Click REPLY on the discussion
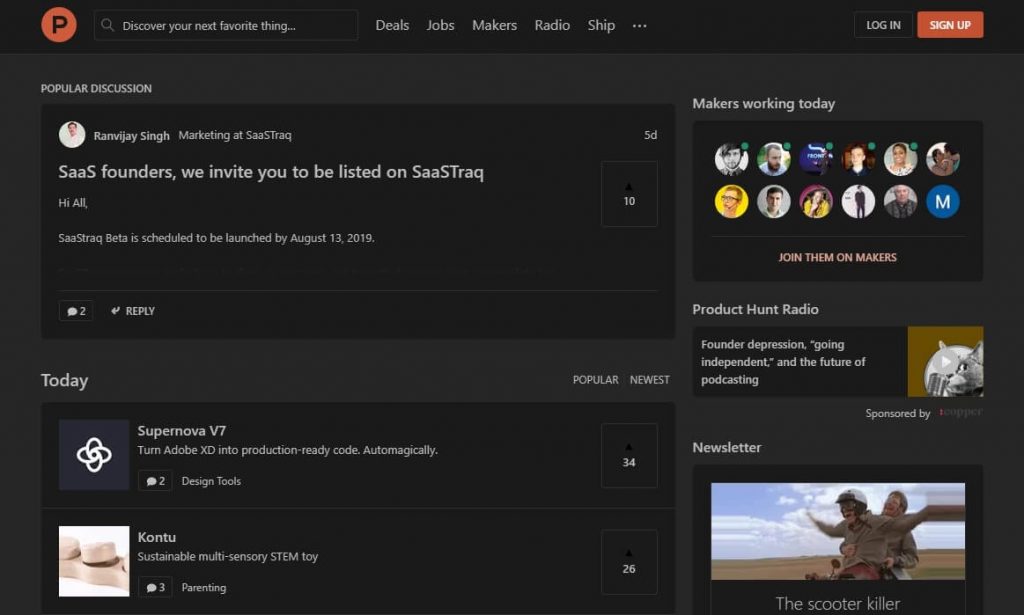Screen dimensions: 1024x615 pos(133,311)
